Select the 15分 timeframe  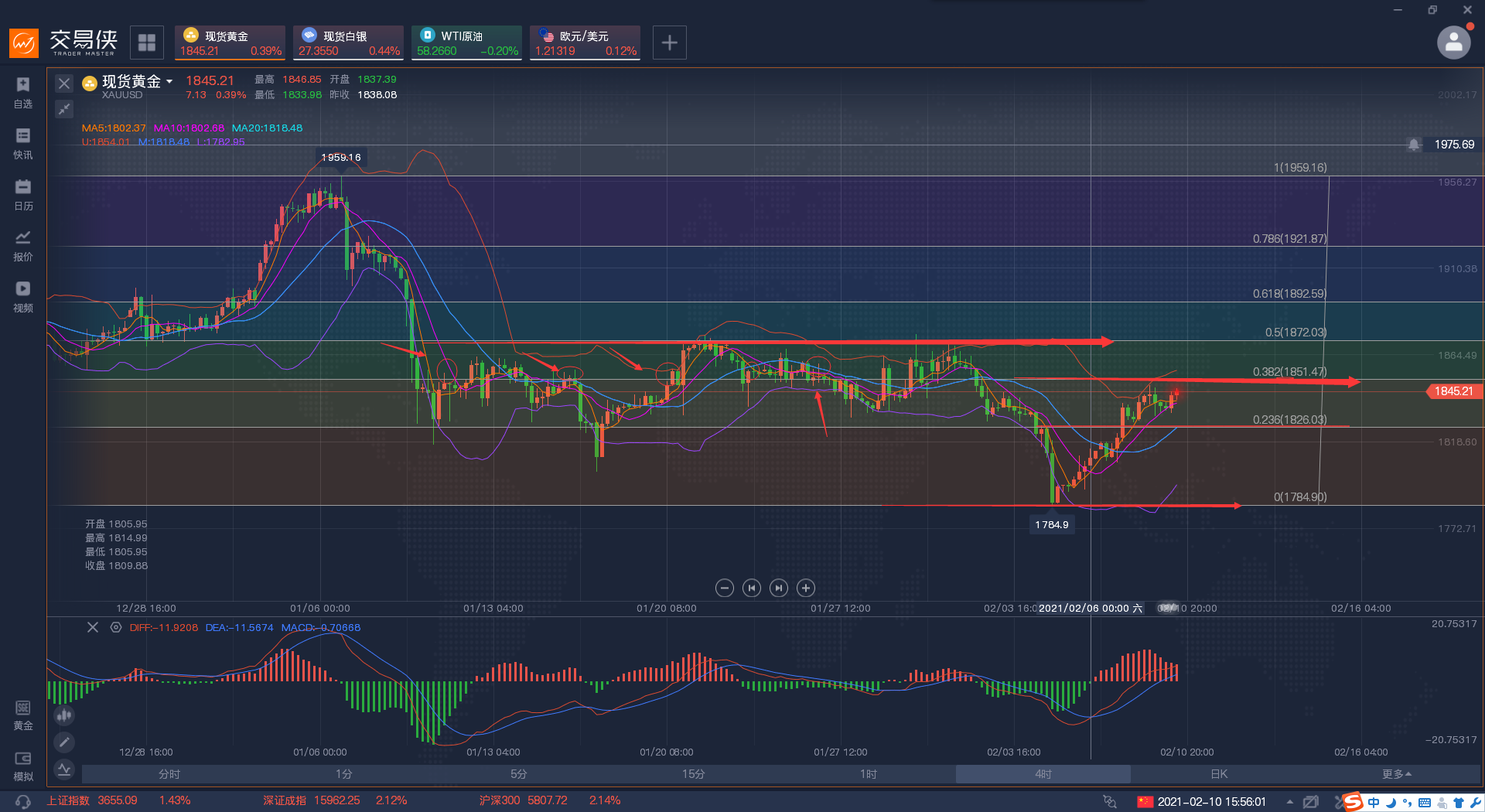(694, 774)
